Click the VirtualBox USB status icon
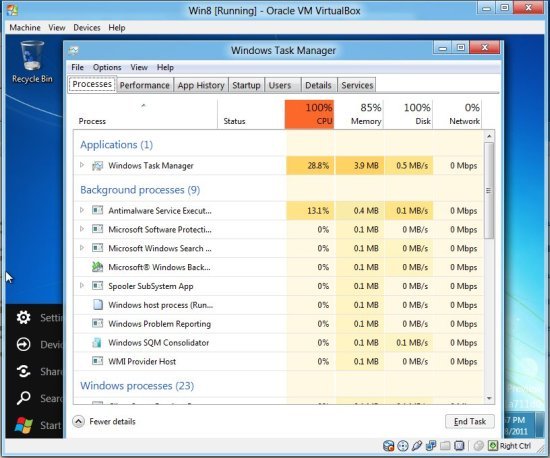Viewport: 550px width, 458px height. point(417,446)
